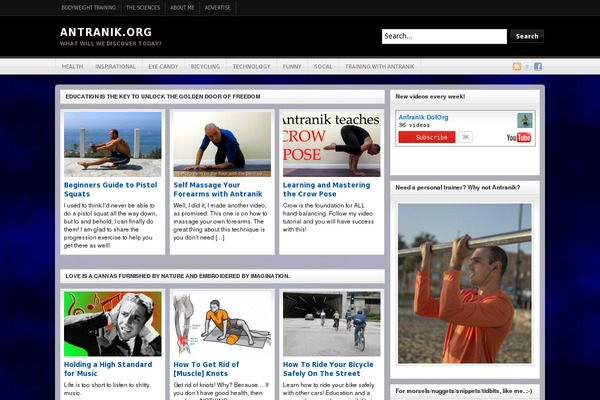
Task: Open How To Ride Your Bicycle Safely
Action: 328,369
